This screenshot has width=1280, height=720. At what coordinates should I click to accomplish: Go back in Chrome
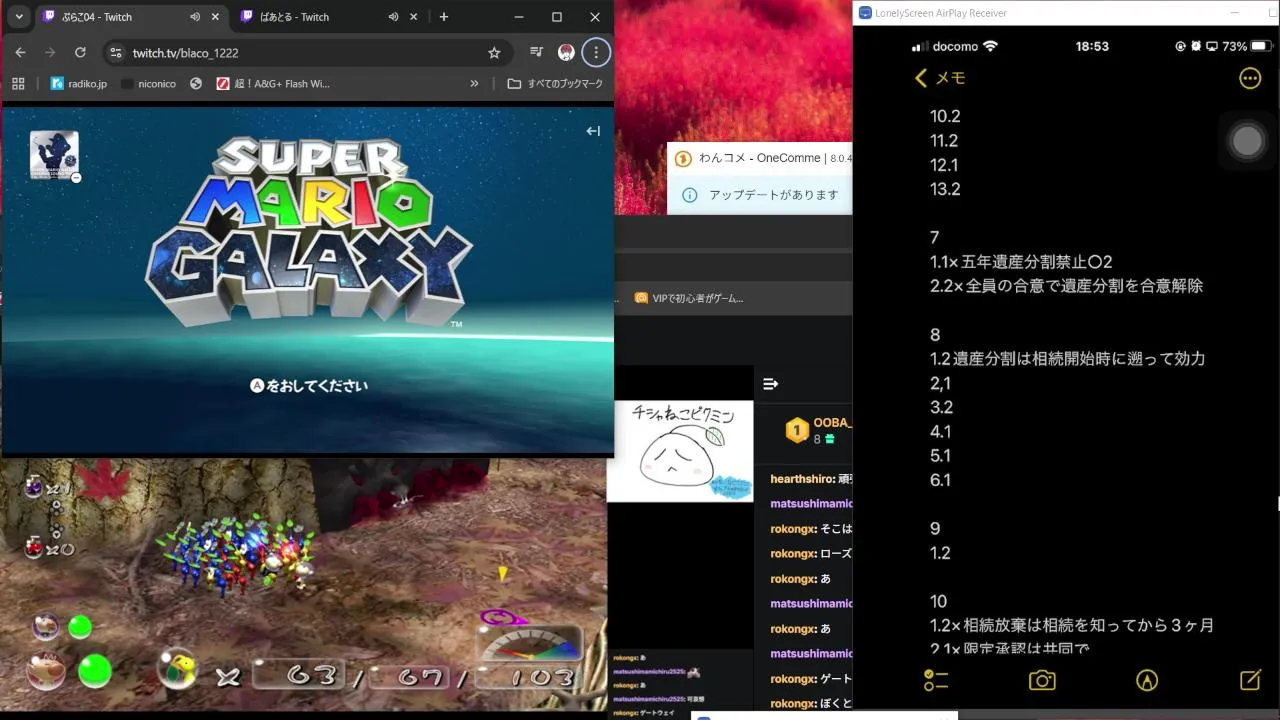tap(21, 52)
